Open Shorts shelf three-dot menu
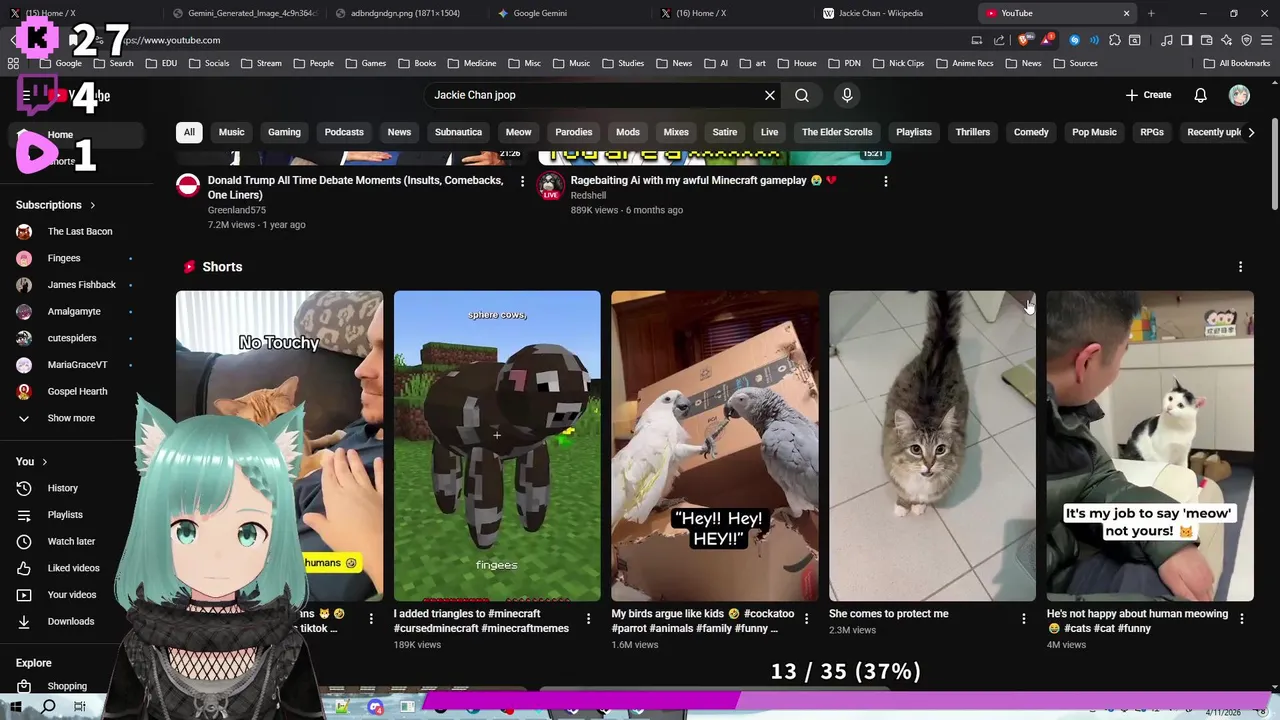 (x=1241, y=267)
